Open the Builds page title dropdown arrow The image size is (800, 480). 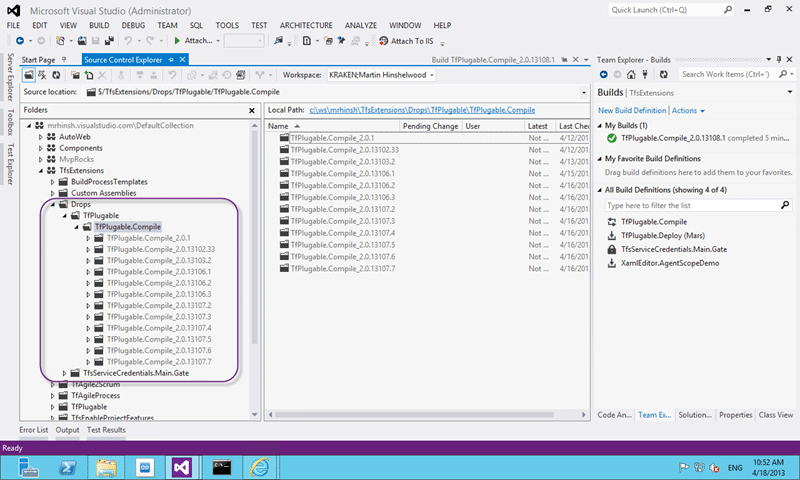(790, 92)
